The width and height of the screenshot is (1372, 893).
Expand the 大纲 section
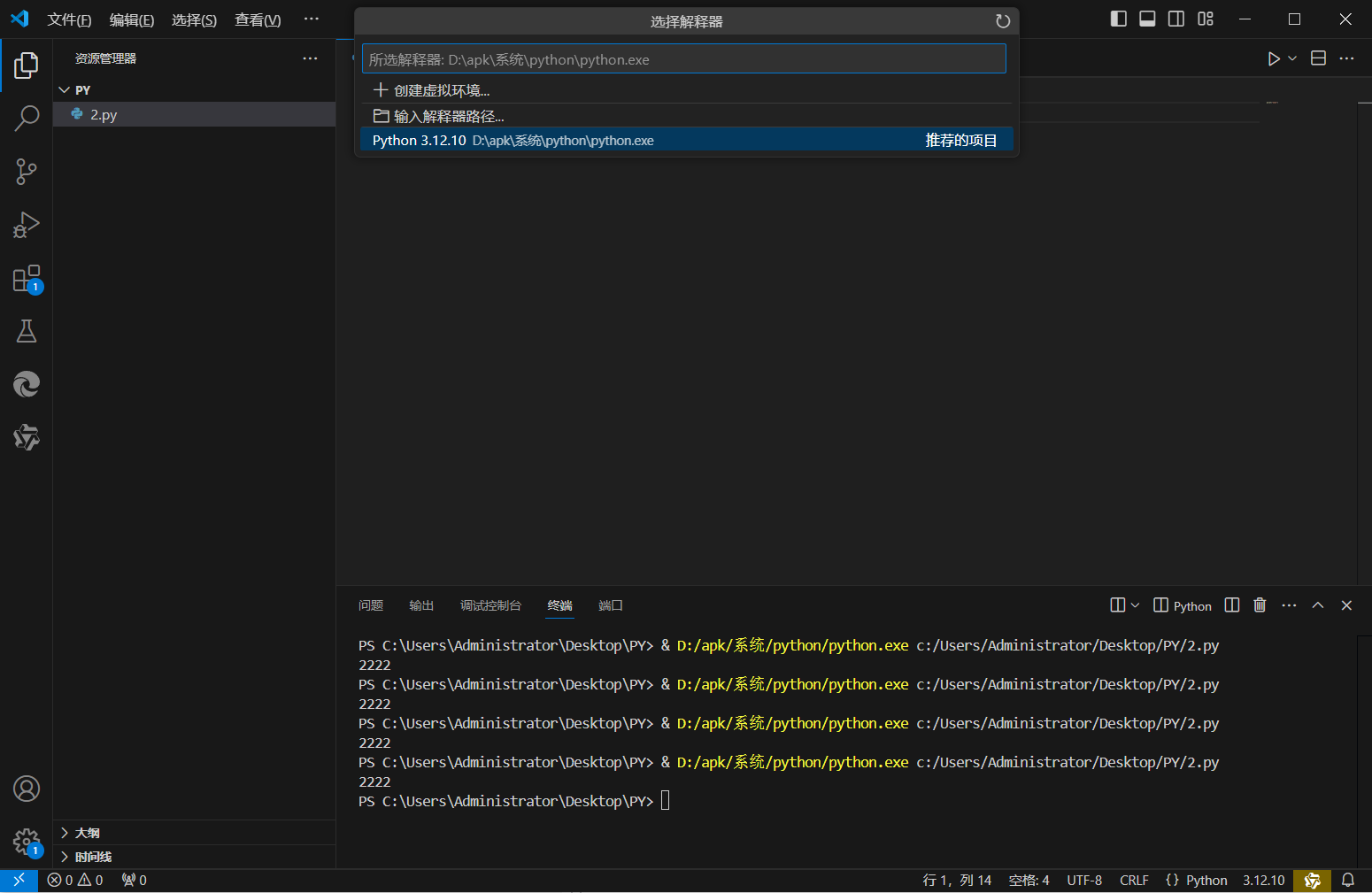point(194,833)
